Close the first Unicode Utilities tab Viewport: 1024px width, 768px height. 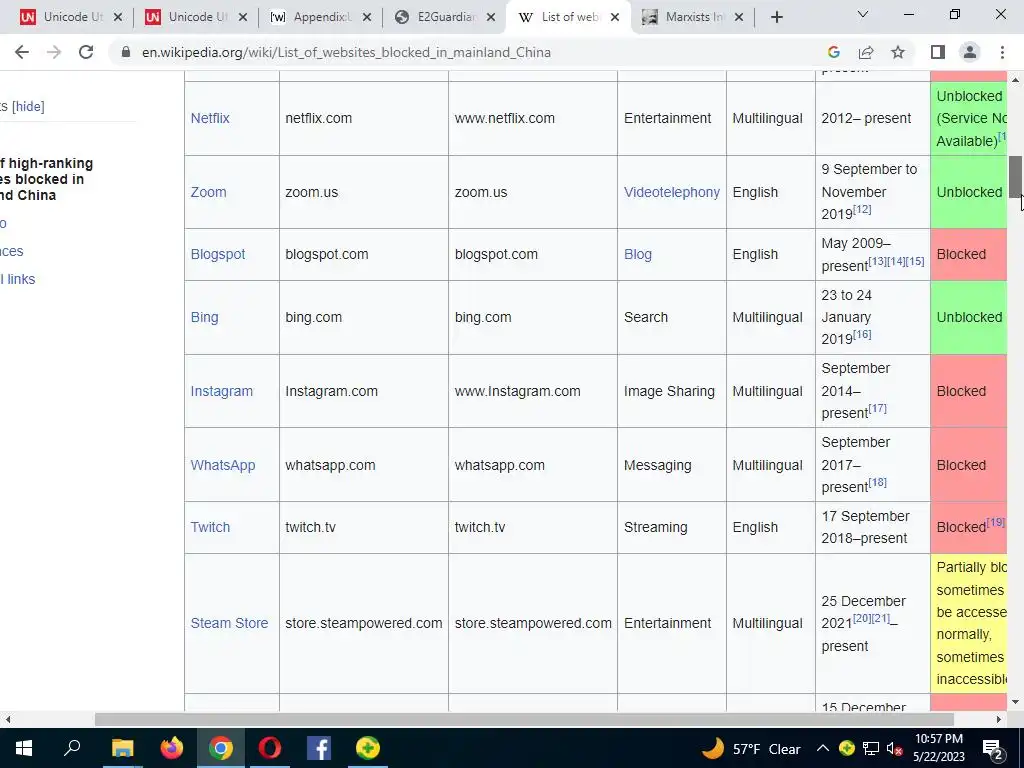coord(118,18)
